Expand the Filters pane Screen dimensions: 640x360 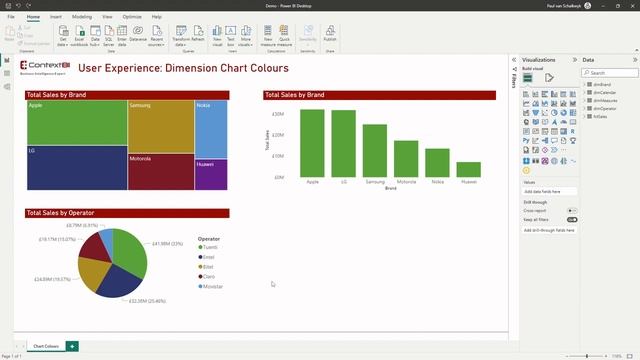tap(514, 60)
